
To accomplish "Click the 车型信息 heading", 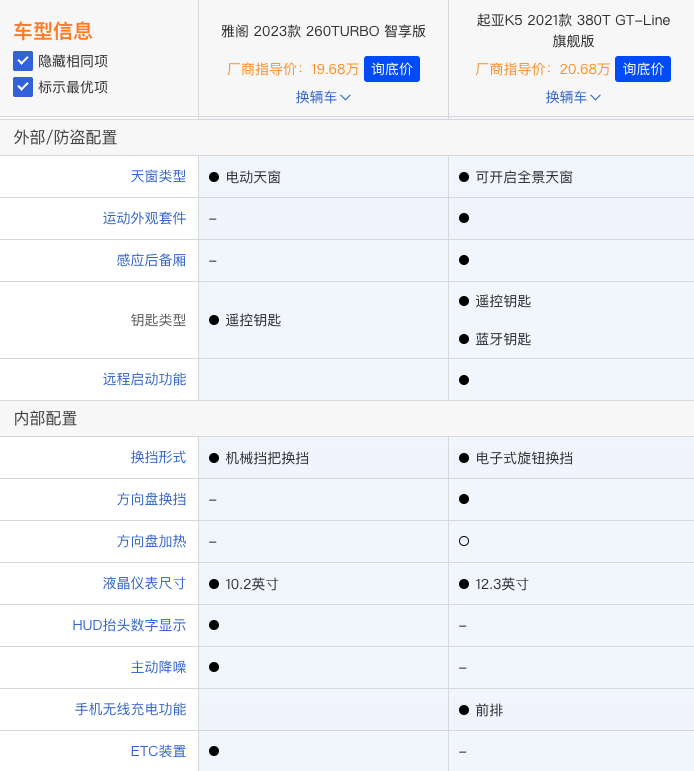I will tap(53, 30).
